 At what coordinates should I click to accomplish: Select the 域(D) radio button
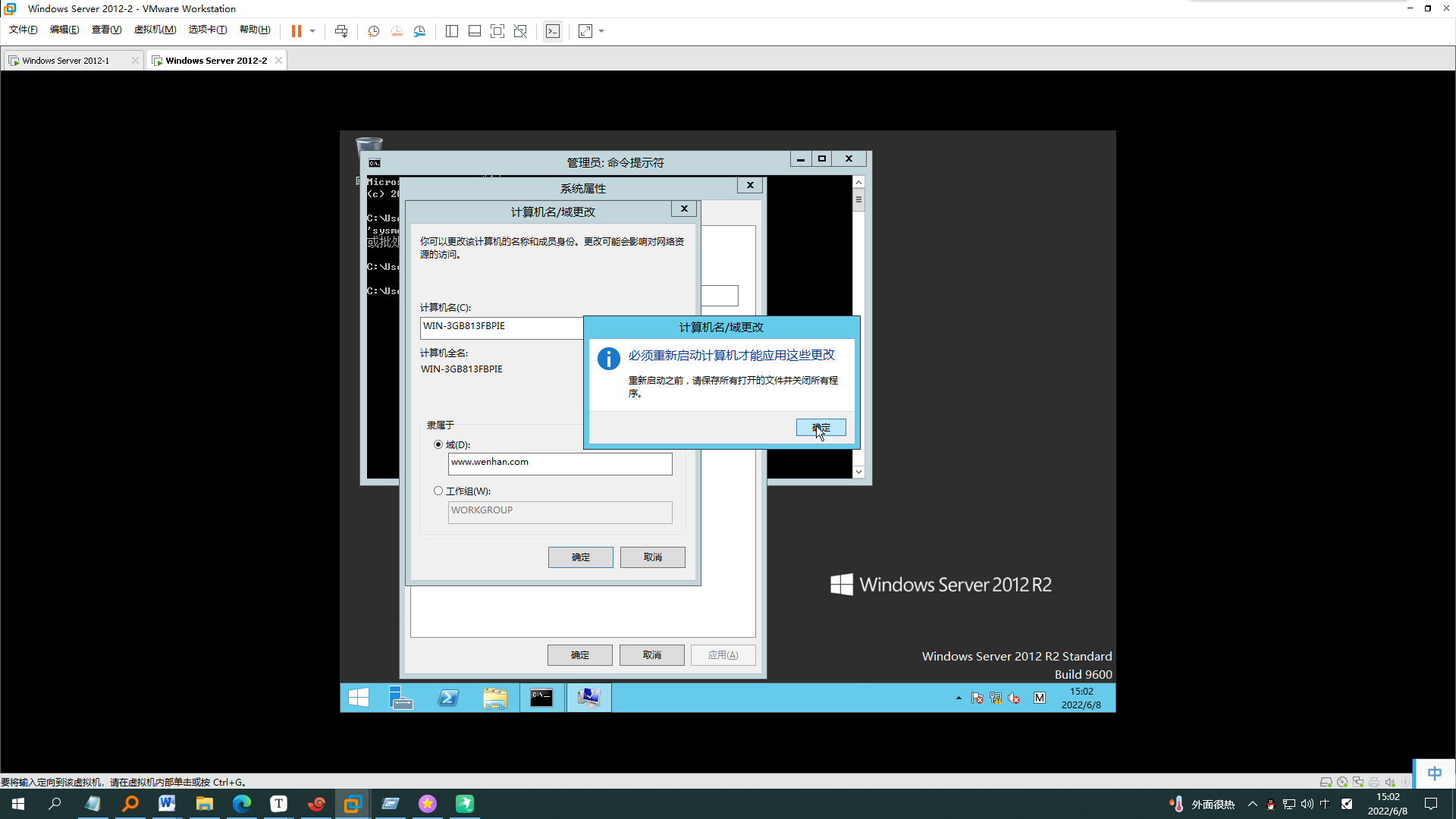(438, 444)
